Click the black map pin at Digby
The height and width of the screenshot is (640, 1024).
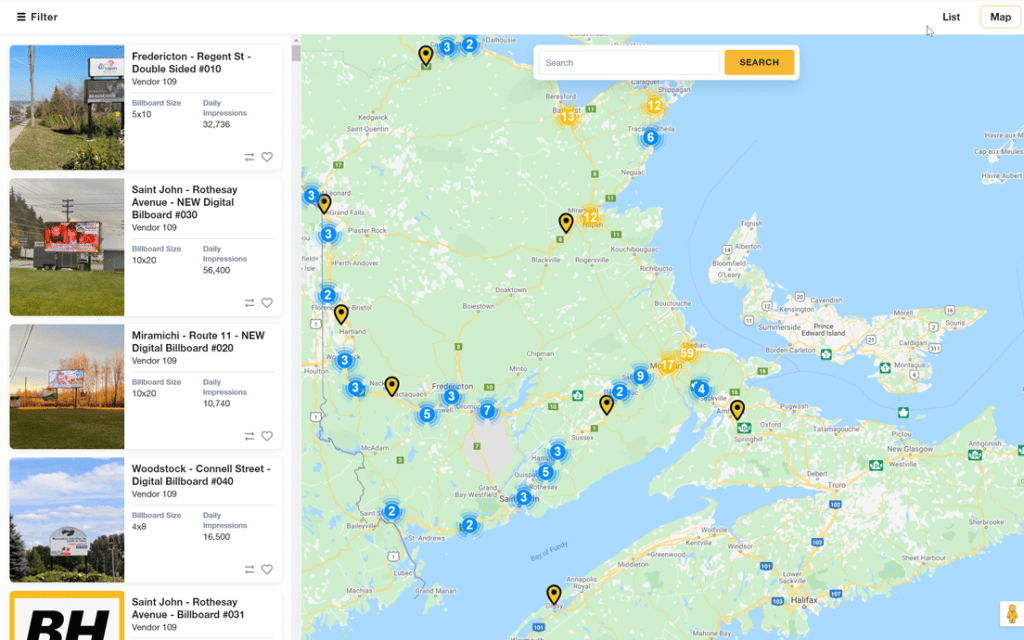pyautogui.click(x=554, y=594)
